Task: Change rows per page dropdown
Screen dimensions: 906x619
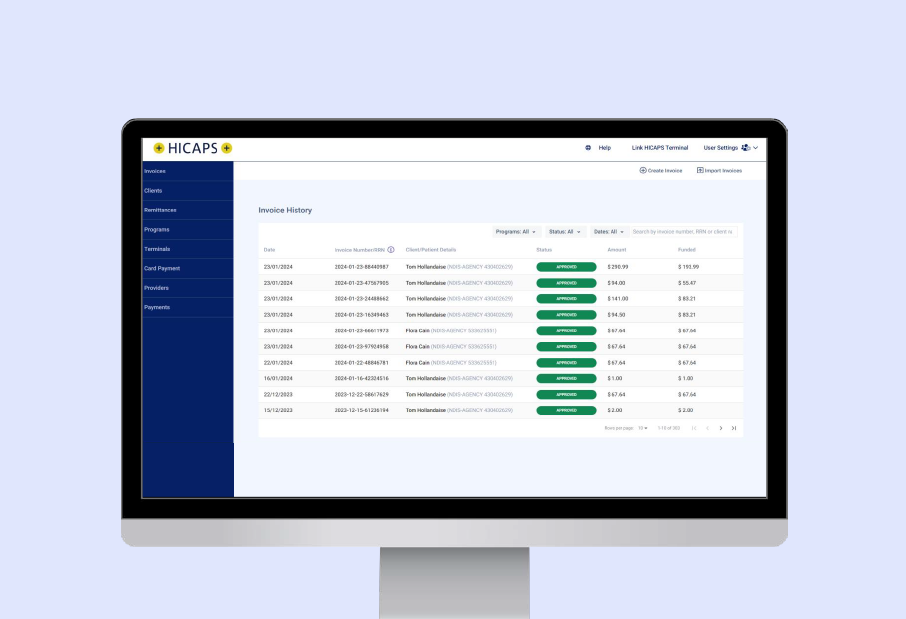Action: (x=643, y=428)
